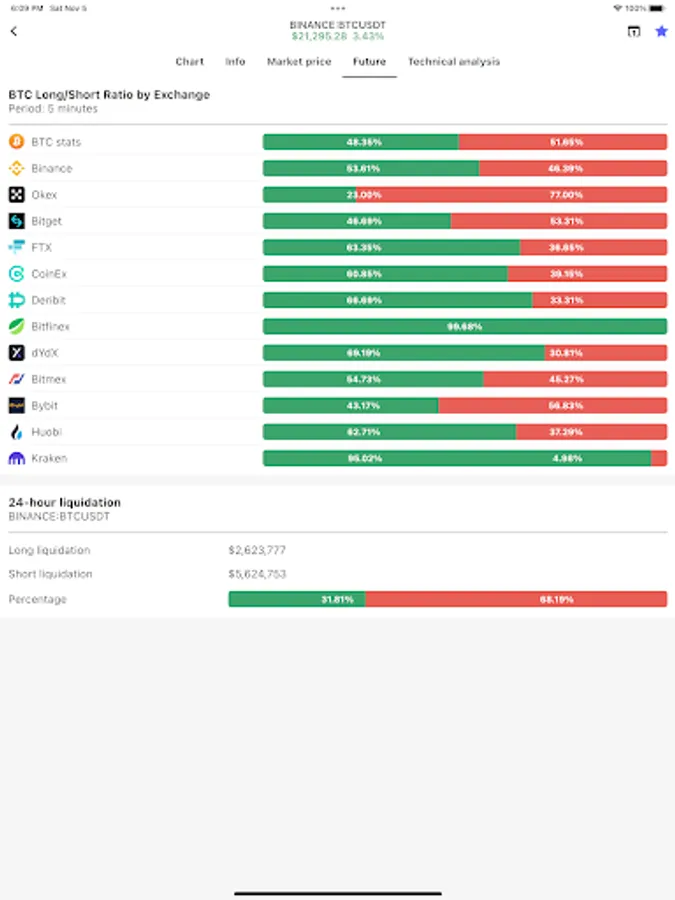This screenshot has width=675, height=900.
Task: Select the BTC stats row label
Action: (x=56, y=142)
